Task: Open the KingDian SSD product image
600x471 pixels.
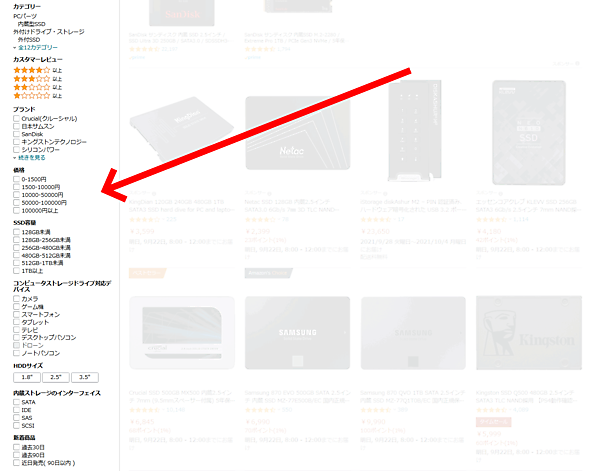Action: pyautogui.click(x=182, y=130)
